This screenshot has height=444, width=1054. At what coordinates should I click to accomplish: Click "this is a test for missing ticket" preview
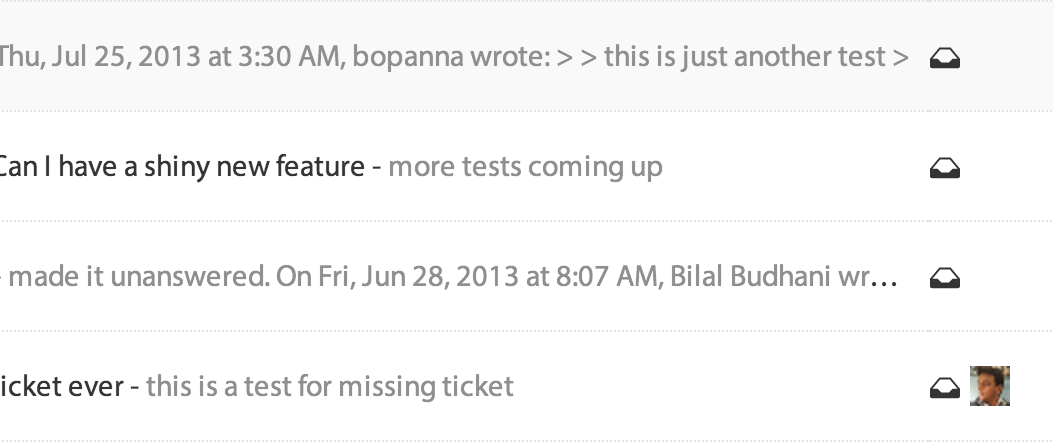pos(330,386)
